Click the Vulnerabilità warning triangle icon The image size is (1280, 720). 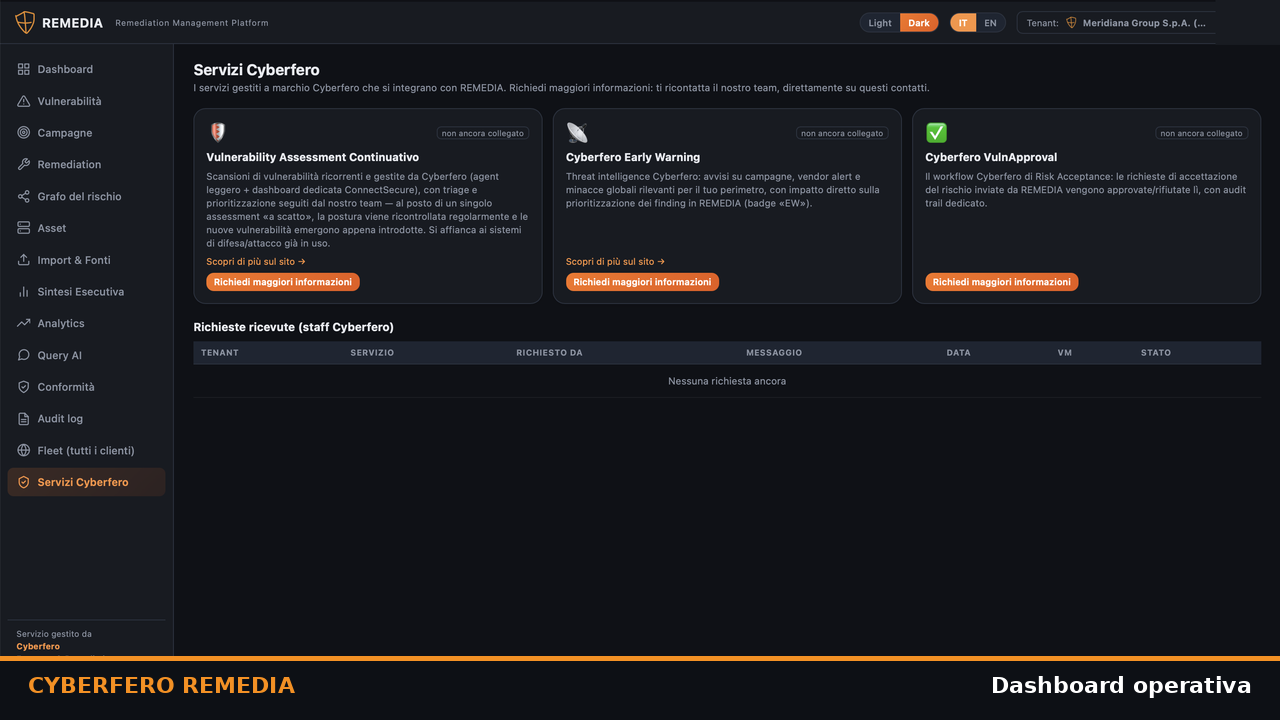coord(24,101)
